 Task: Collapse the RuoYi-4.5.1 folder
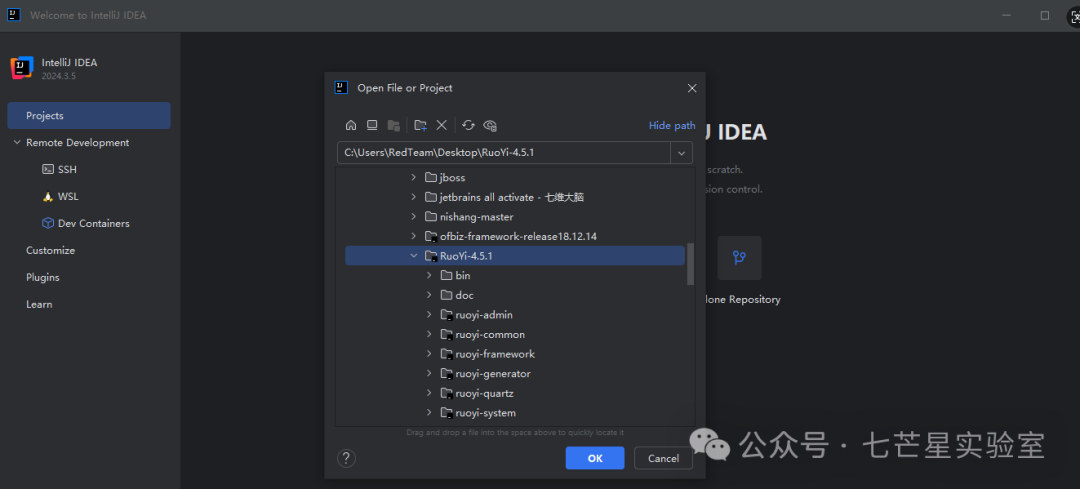coord(413,256)
